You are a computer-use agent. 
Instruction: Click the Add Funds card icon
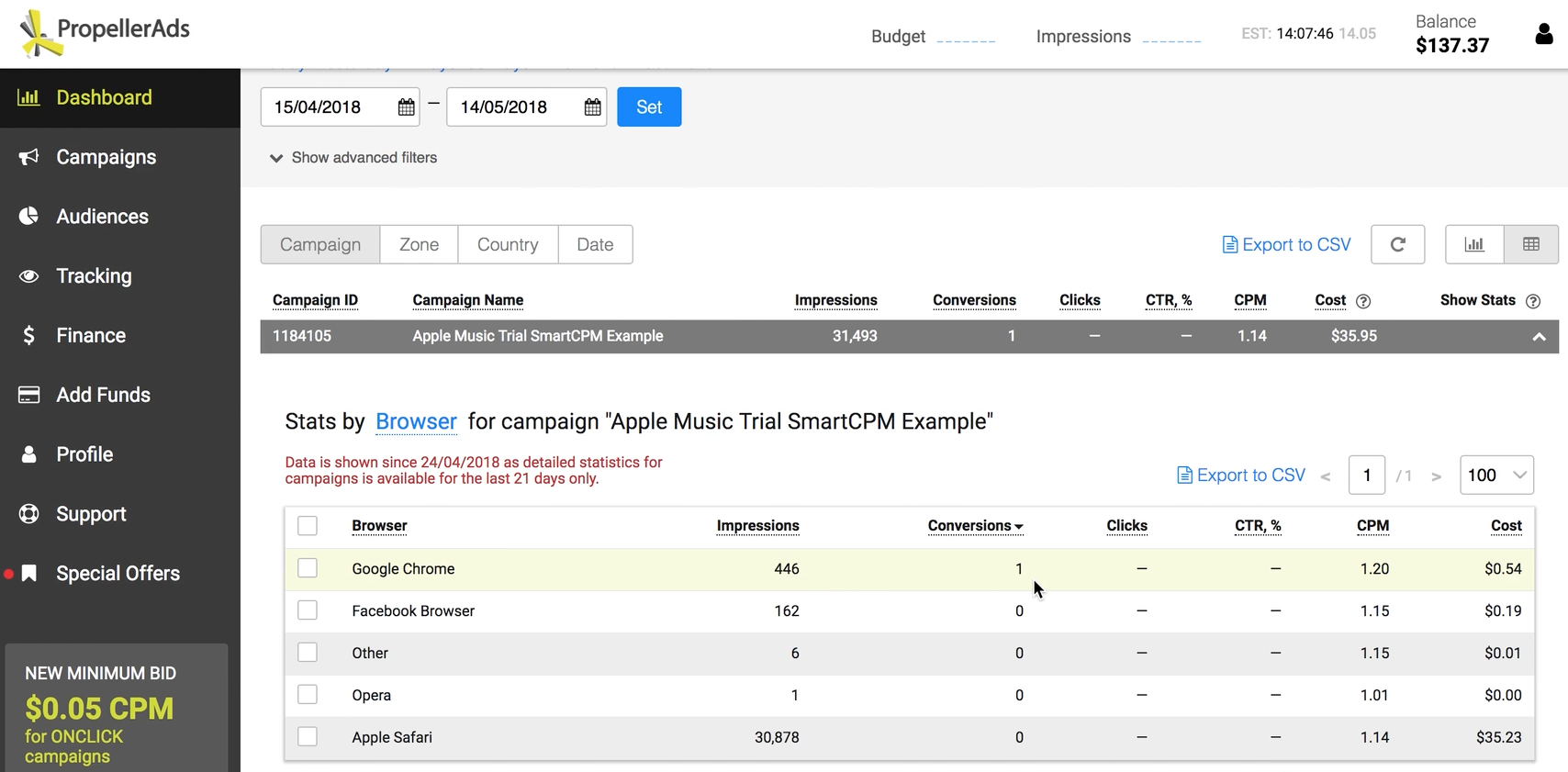[x=28, y=395]
